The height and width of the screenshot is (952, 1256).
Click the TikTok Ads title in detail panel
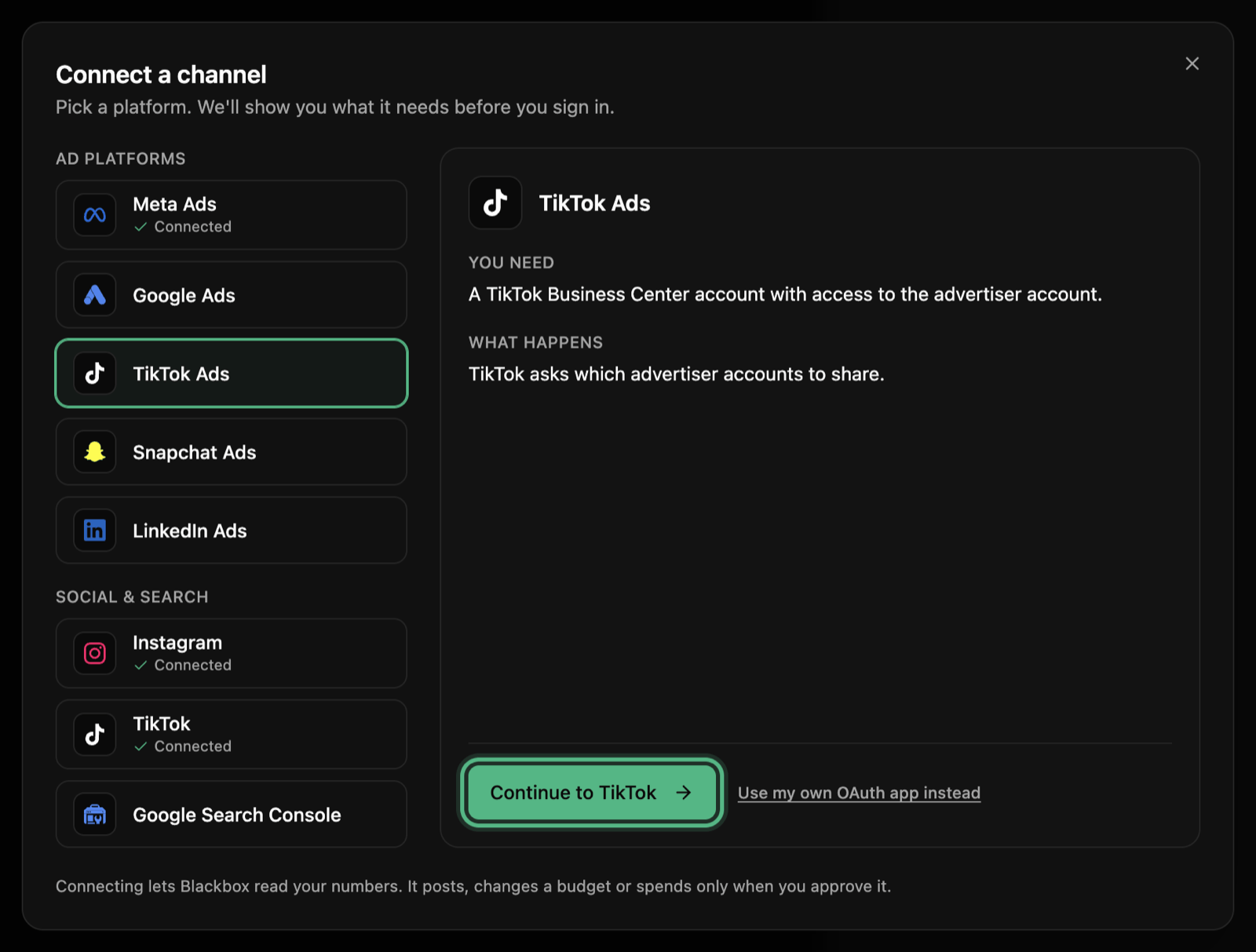point(594,203)
